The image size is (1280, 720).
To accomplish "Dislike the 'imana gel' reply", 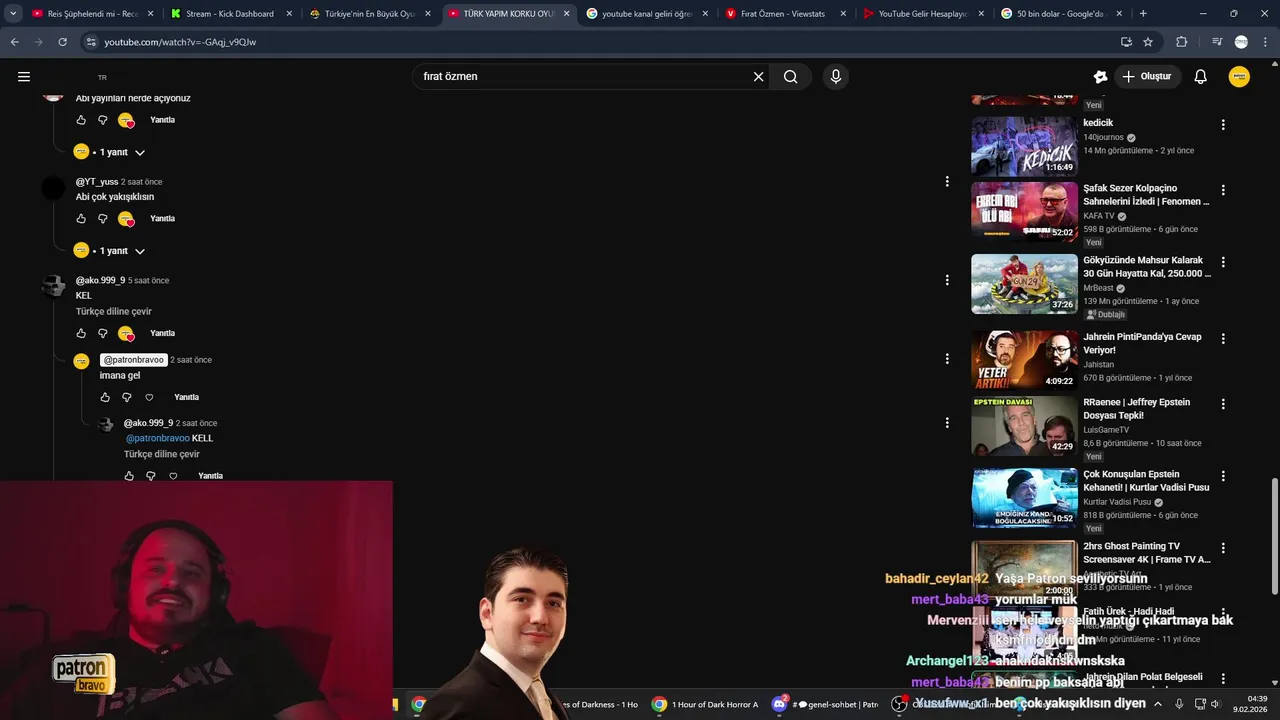I will pos(127,398).
